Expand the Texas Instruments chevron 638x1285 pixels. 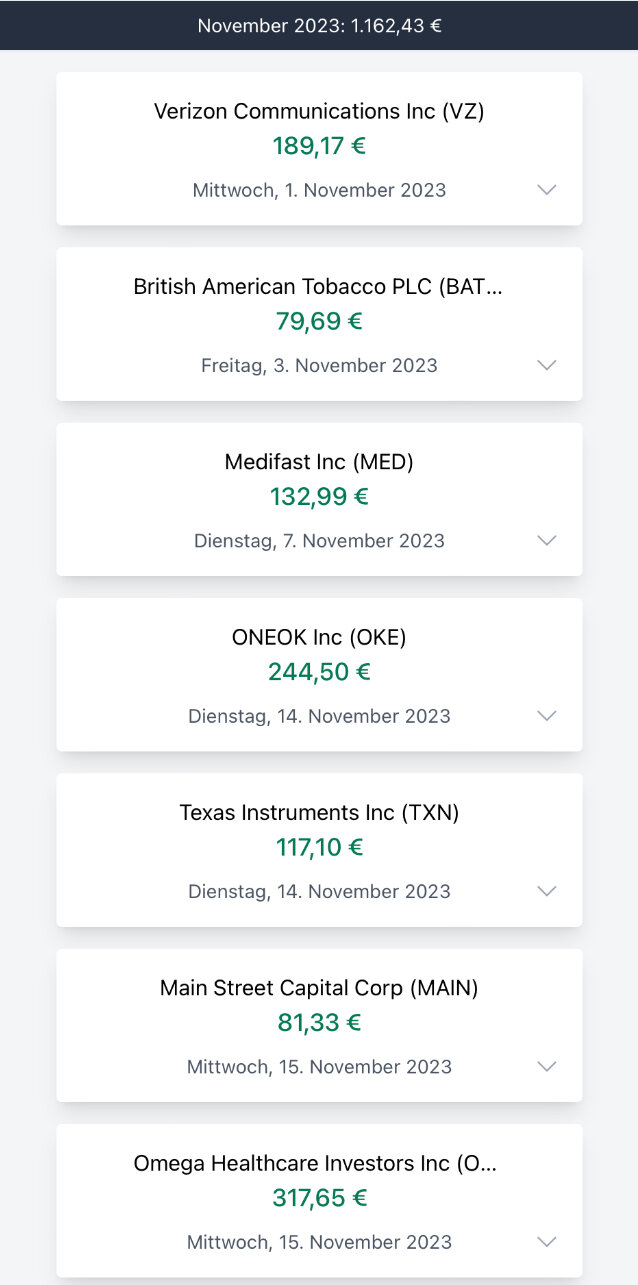point(546,891)
